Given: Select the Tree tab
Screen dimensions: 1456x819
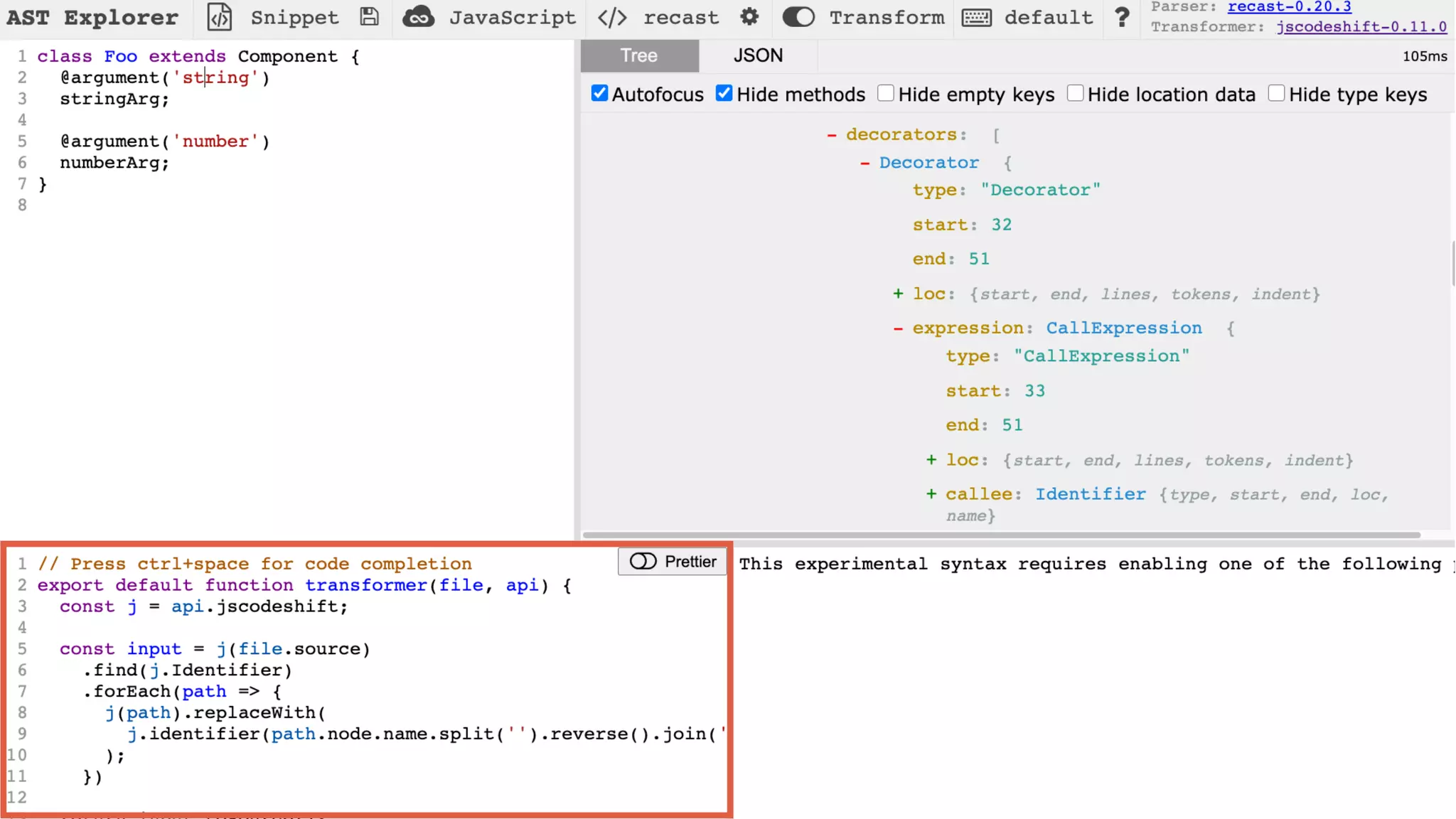Looking at the screenshot, I should point(638,55).
